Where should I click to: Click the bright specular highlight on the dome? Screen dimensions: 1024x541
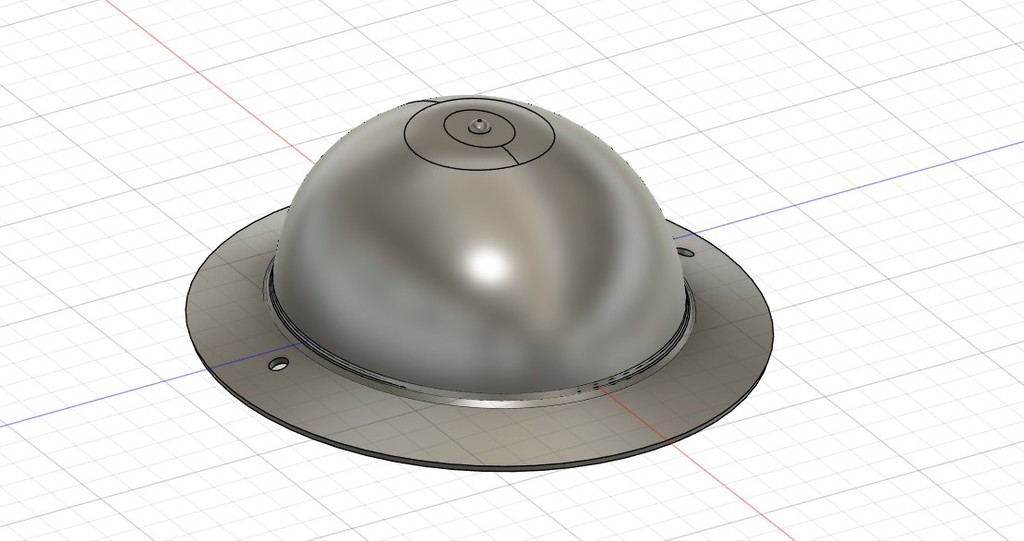click(x=488, y=263)
